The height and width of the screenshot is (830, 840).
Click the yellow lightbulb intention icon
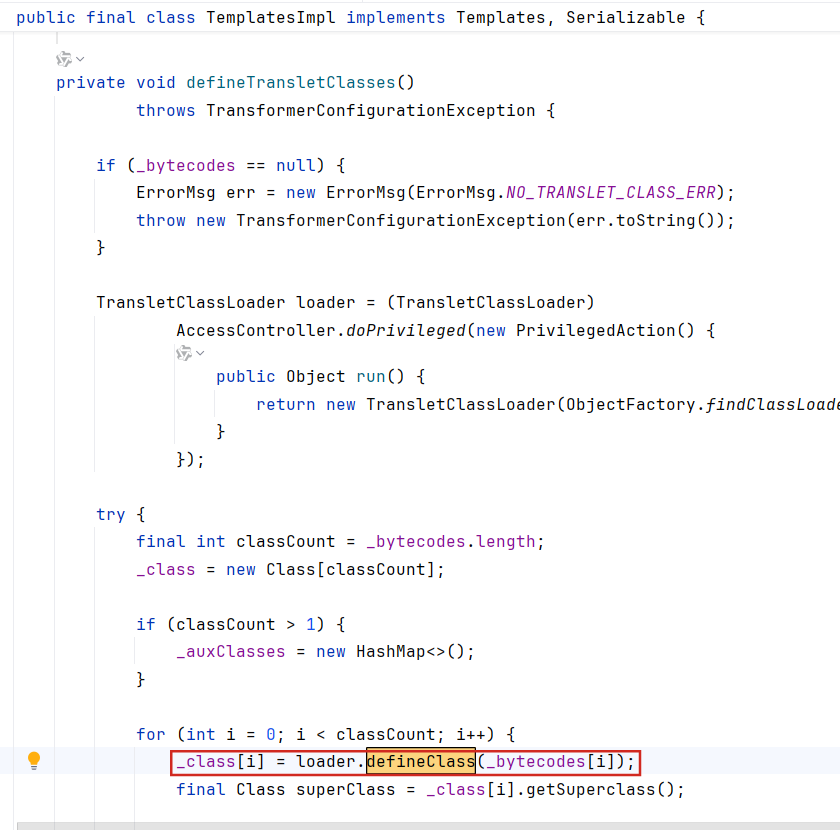[34, 761]
